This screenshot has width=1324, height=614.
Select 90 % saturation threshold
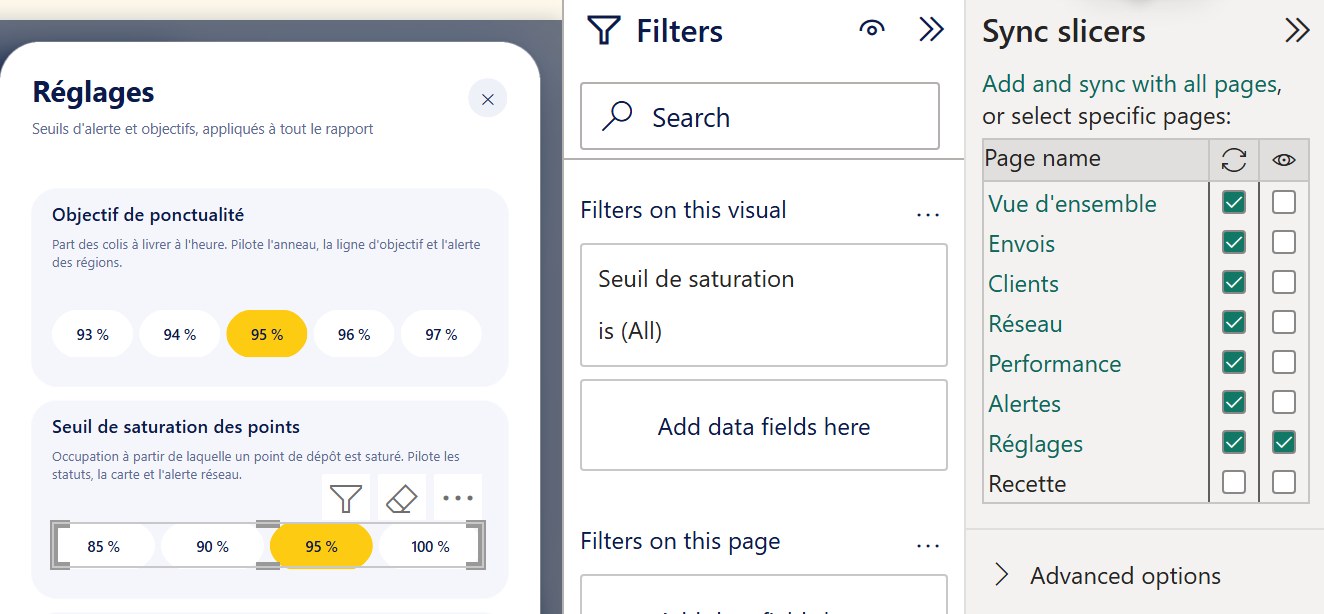[x=212, y=546]
